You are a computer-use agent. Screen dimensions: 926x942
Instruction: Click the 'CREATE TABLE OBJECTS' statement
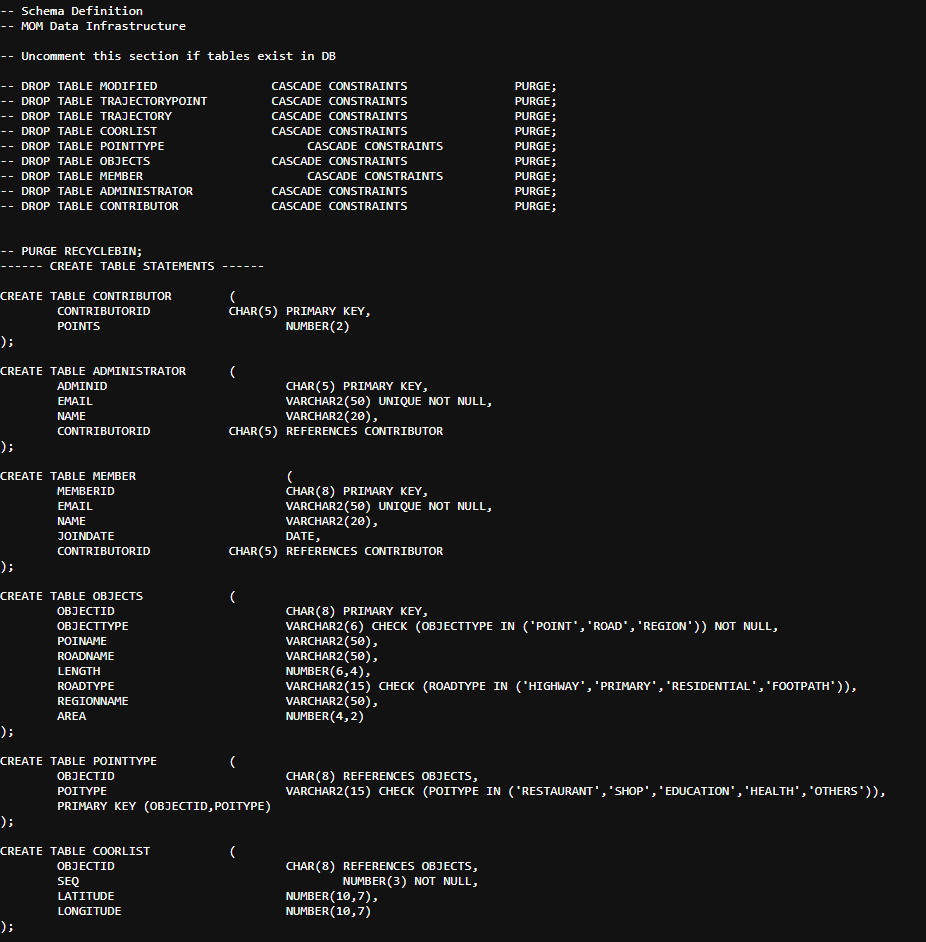(72, 597)
